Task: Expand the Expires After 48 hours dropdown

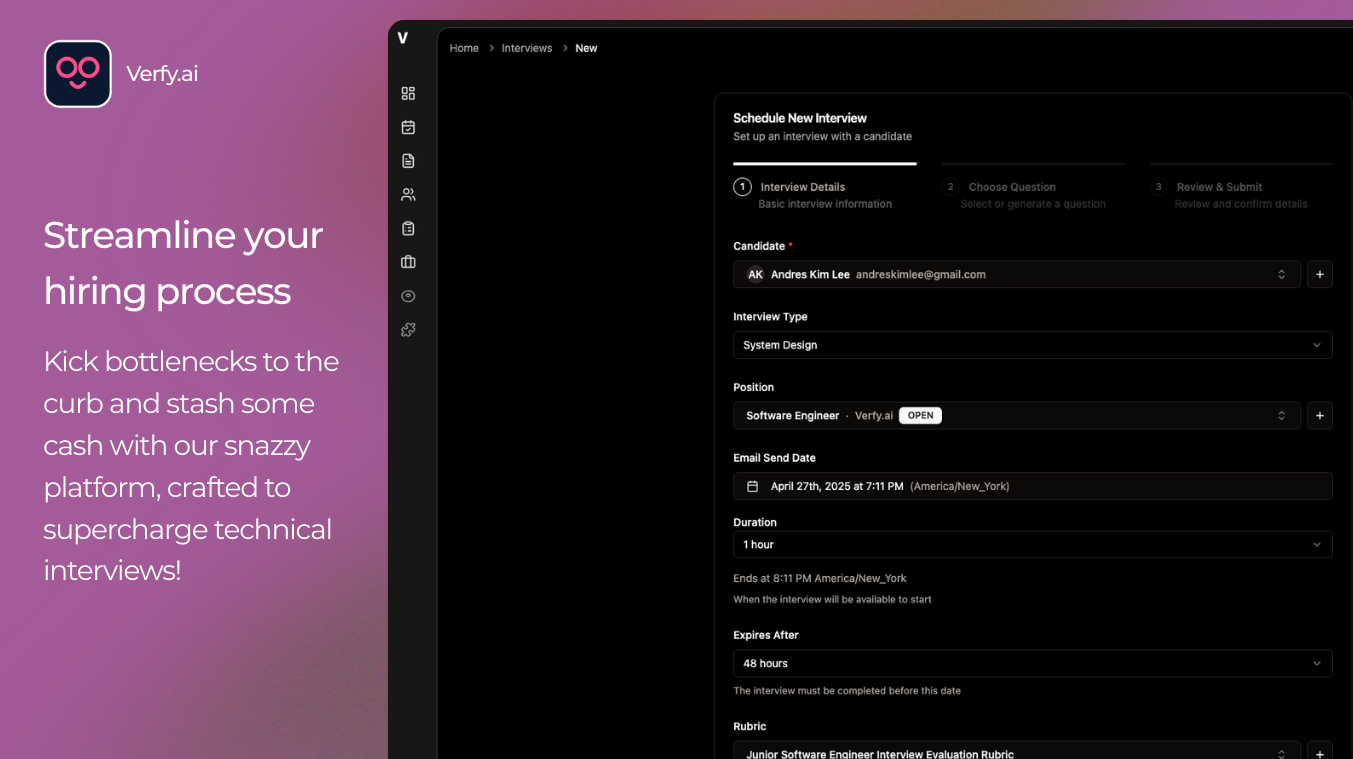Action: [1032, 663]
